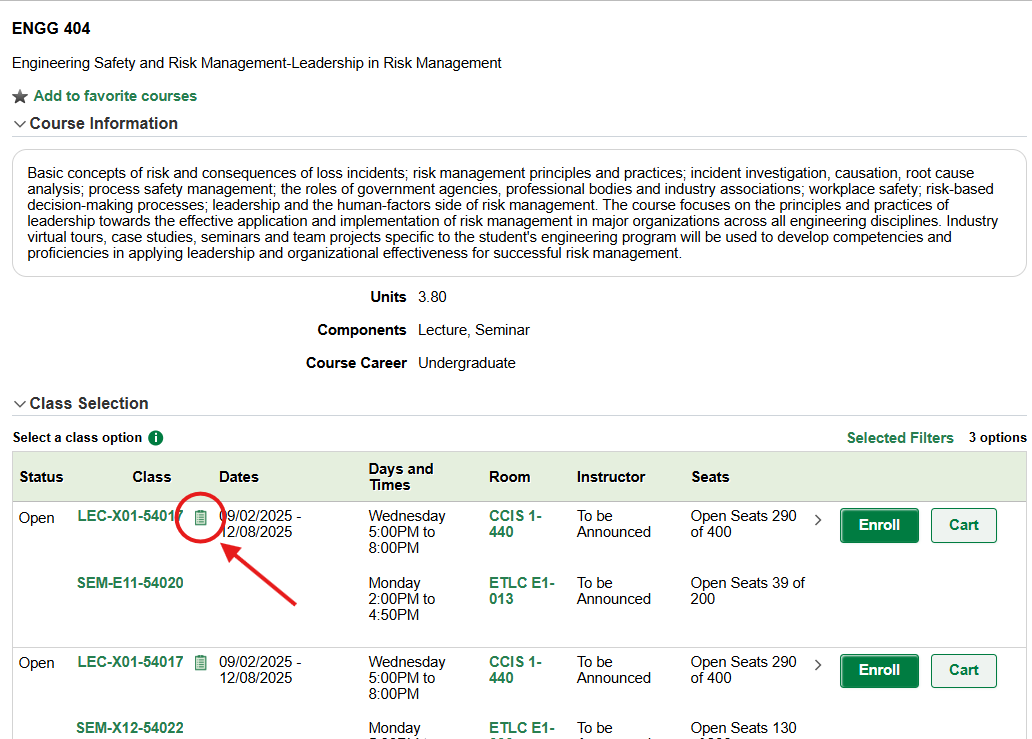Image resolution: width=1032 pixels, height=739 pixels.
Task: Expand details arrow on the first class option
Action: click(817, 520)
